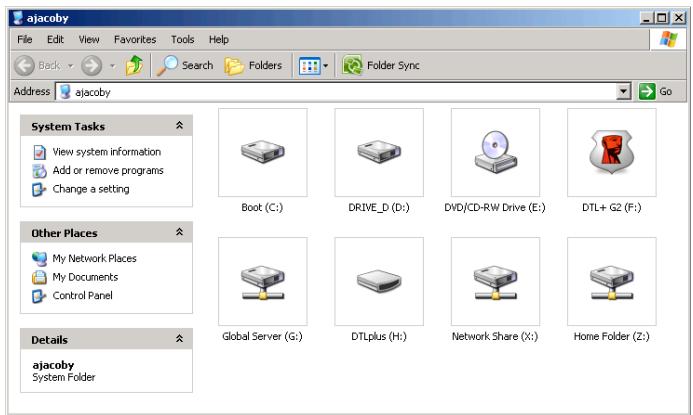Screen dimensions: 693x415
Task: Click the Add or remove programs link
Action: click(x=108, y=170)
